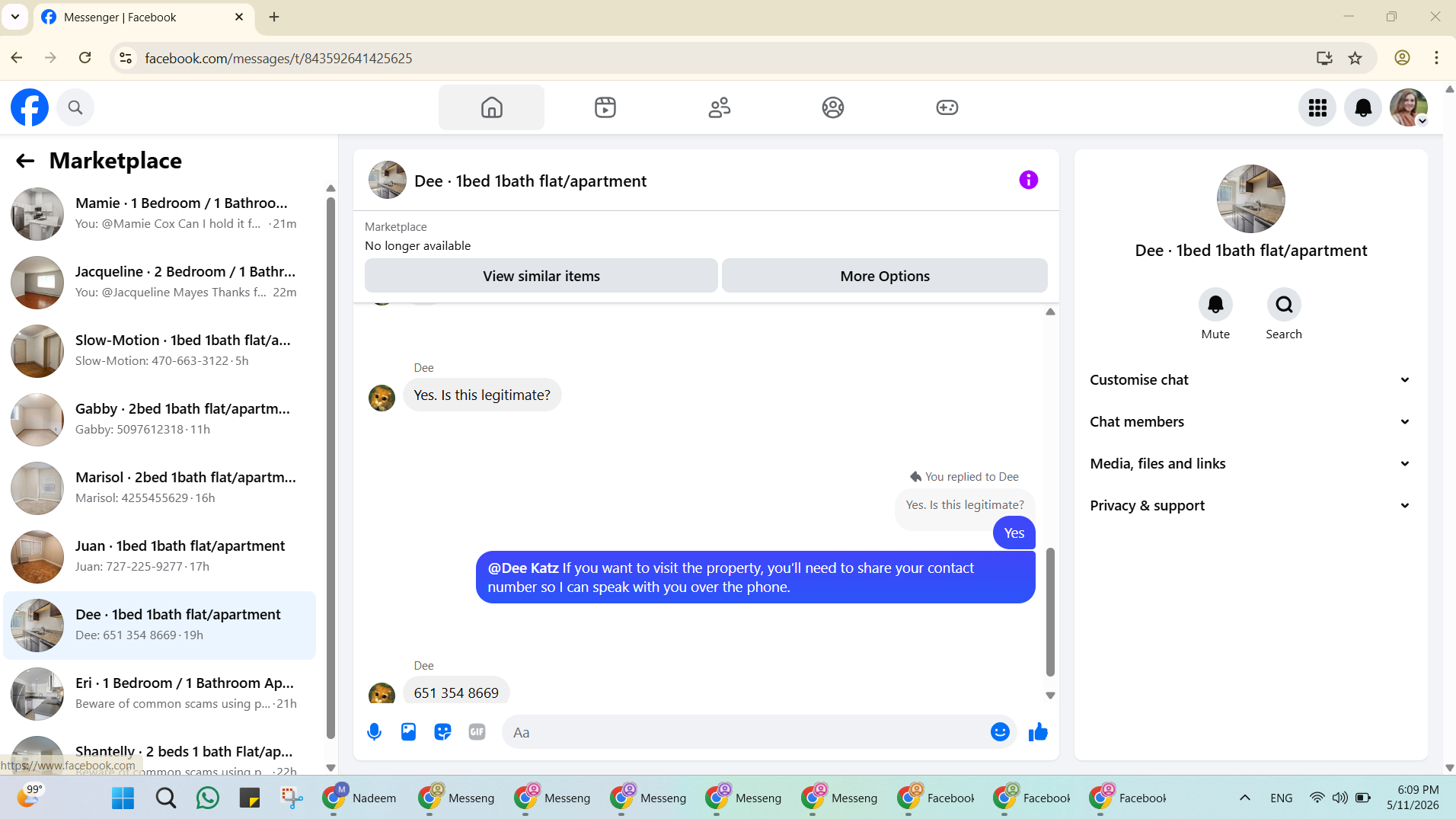The height and width of the screenshot is (819, 1456).
Task: Choose a sticker icon
Action: [442, 732]
